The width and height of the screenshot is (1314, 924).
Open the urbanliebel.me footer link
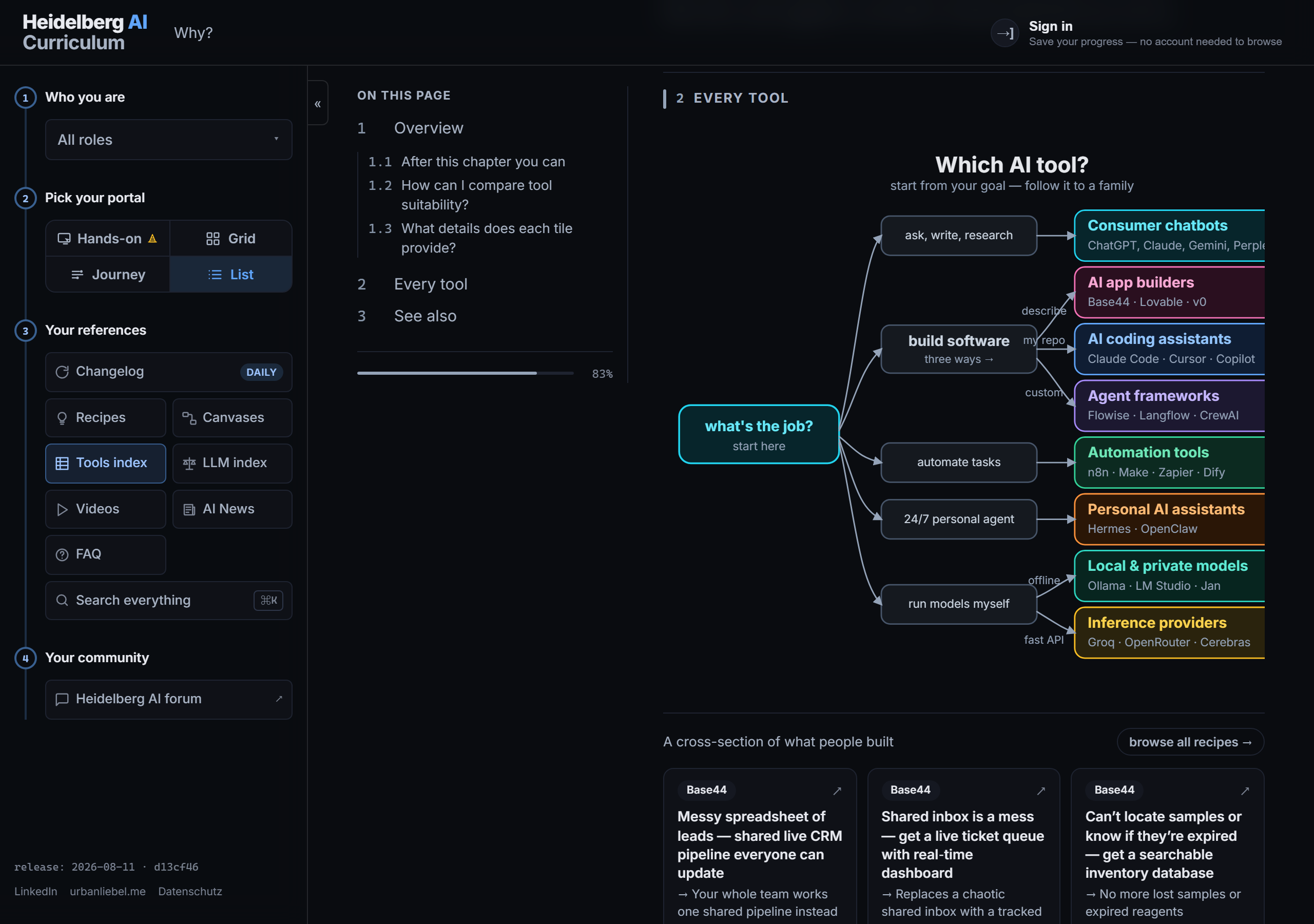click(108, 891)
